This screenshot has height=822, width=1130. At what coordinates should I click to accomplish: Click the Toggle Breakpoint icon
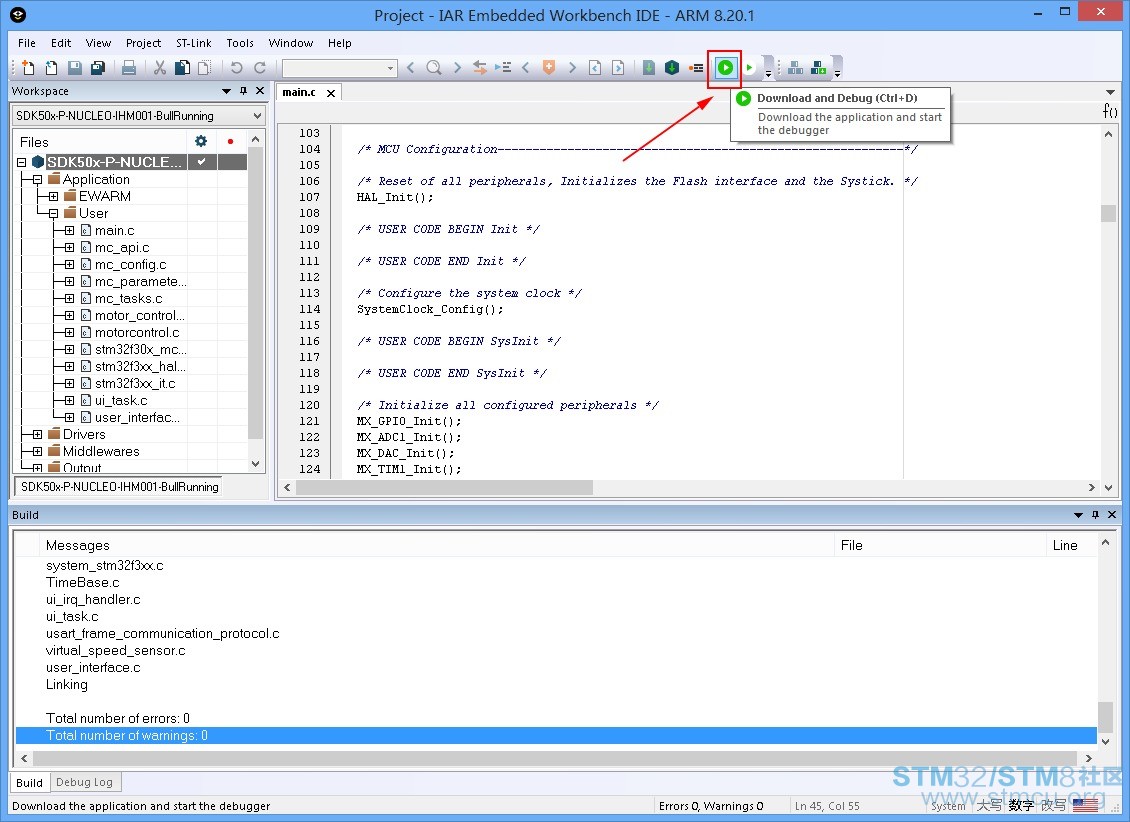[695, 68]
